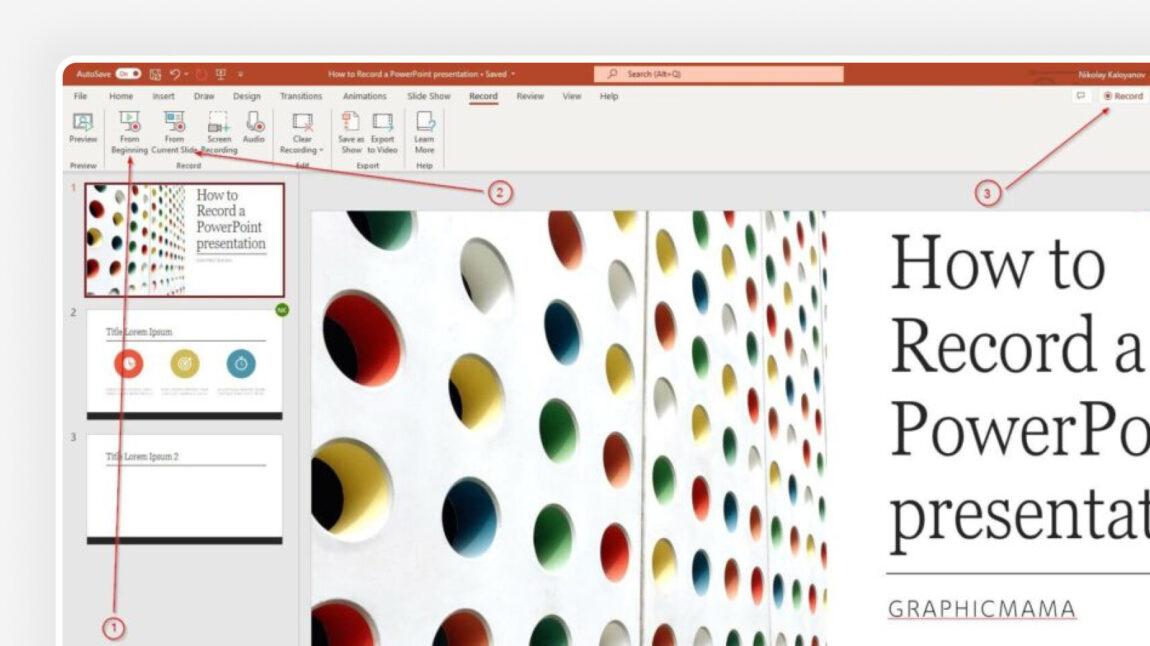Screen dimensions: 1150x646
Task: Click the Redo arrow control
Action: (x=201, y=74)
